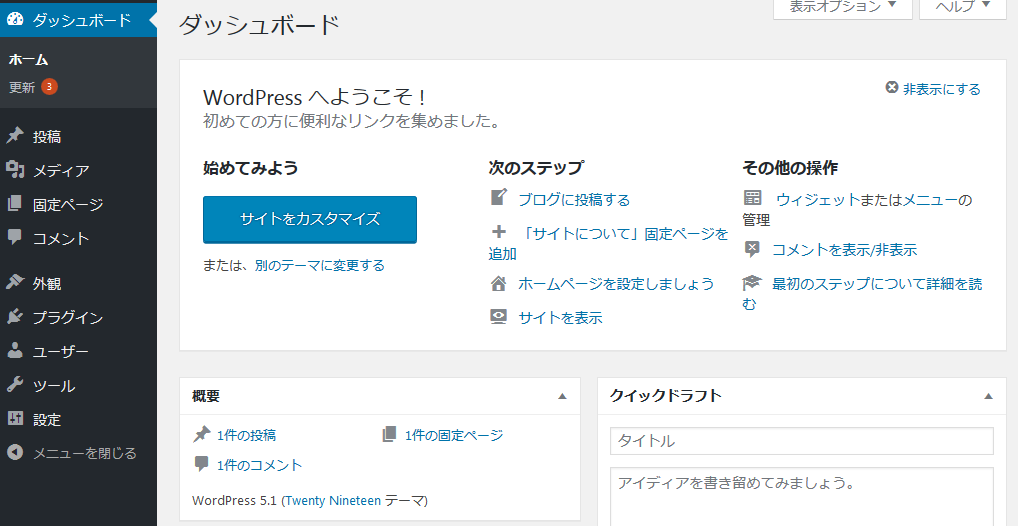The image size is (1018, 526).
Task: Click the paintbrush icon beside 外観
Action: [x=16, y=282]
